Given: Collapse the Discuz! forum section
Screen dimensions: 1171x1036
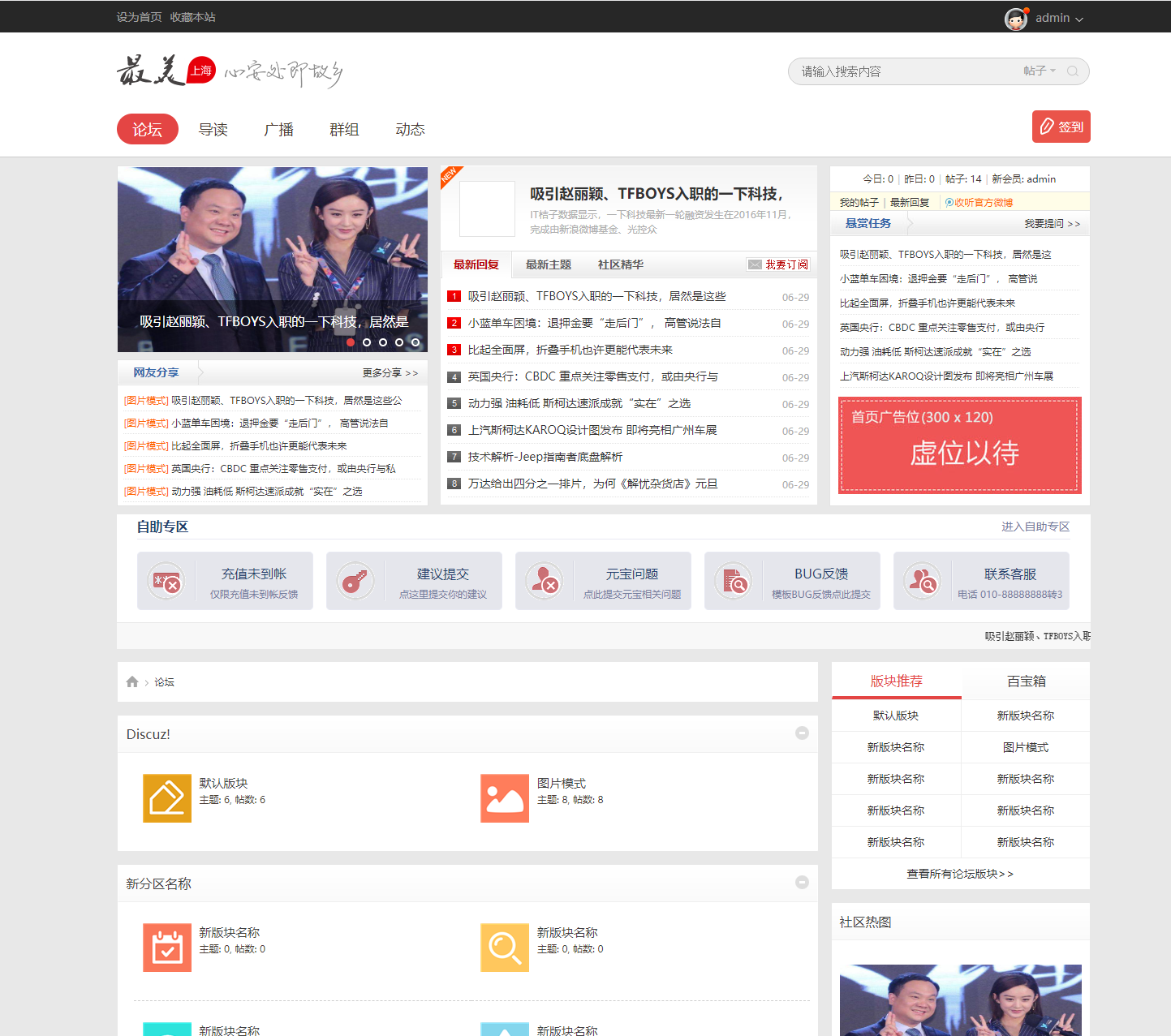Looking at the screenshot, I should point(802,733).
